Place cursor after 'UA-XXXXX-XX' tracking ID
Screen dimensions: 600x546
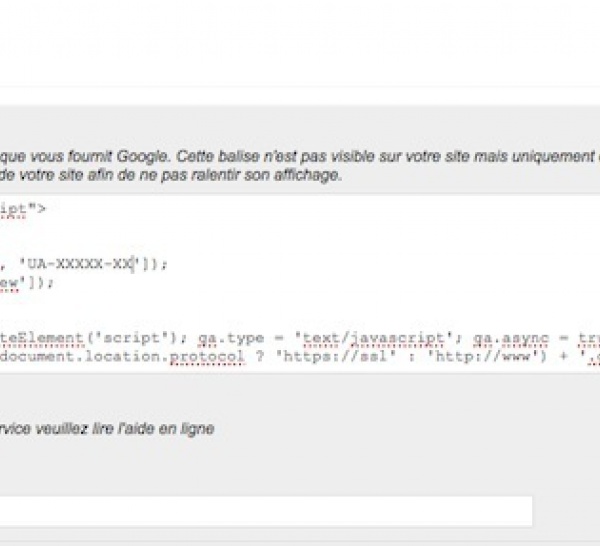(x=132, y=265)
